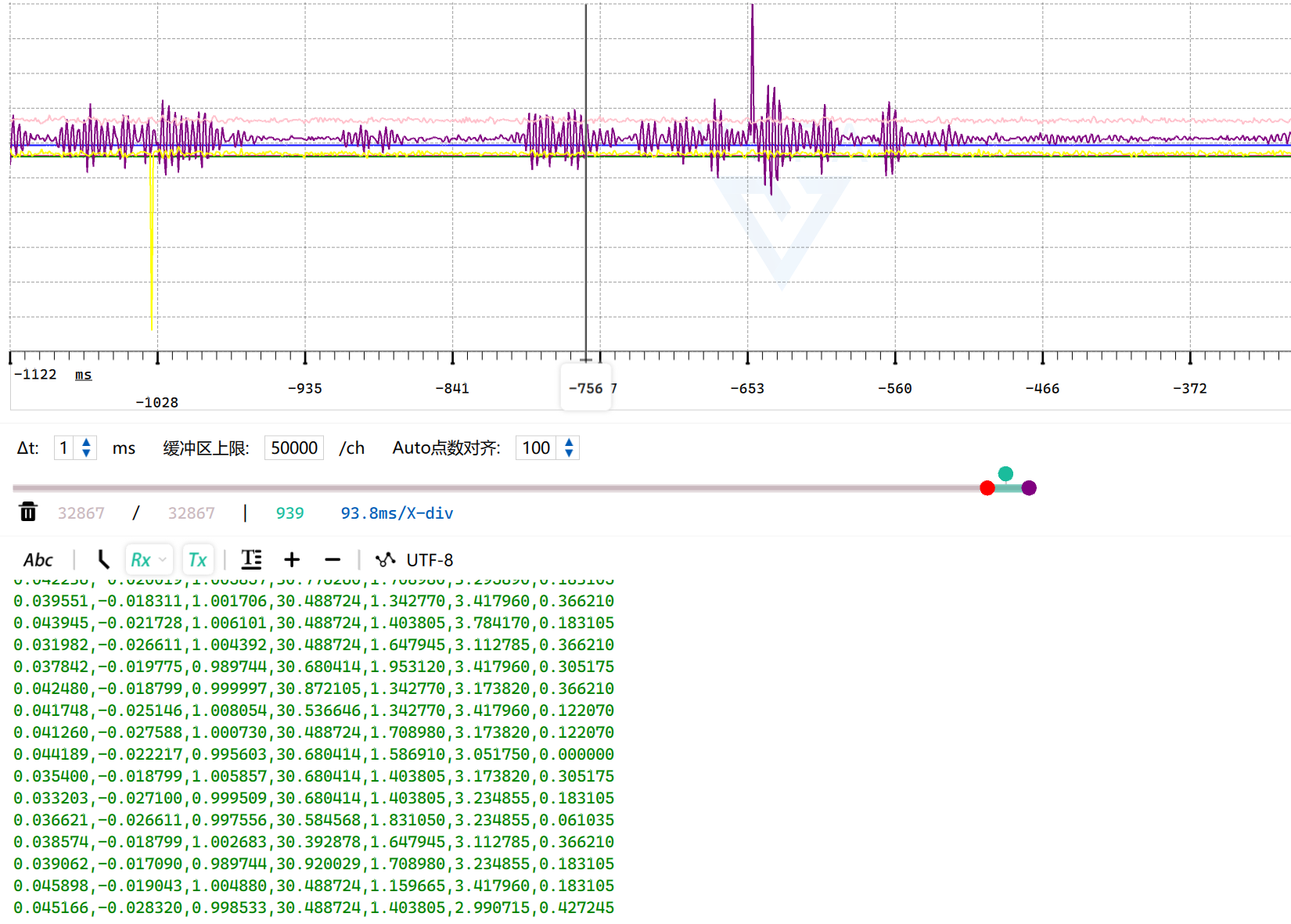1291x924 pixels.
Task: Click the Abc text mode icon
Action: 38,560
